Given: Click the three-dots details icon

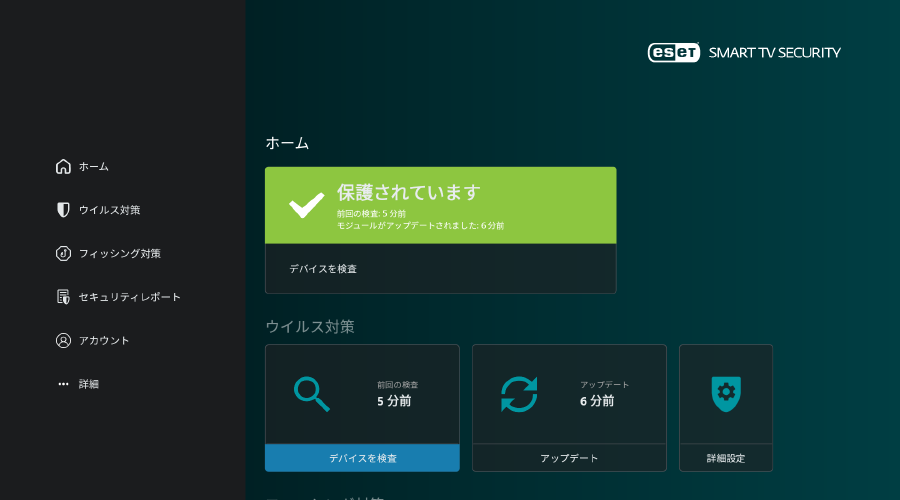Looking at the screenshot, I should (63, 384).
